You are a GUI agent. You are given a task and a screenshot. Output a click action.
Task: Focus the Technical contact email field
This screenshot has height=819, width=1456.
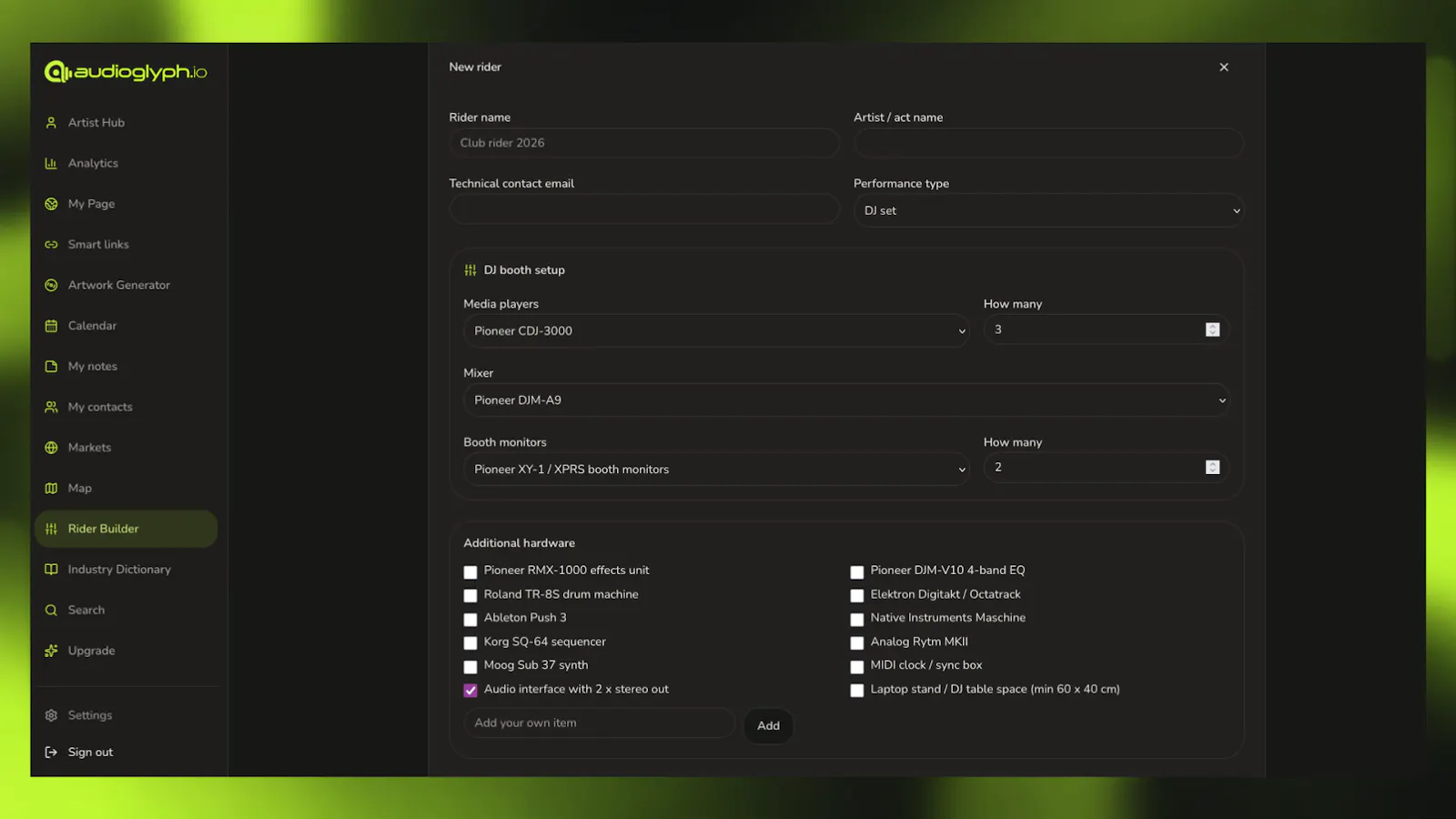644,209
